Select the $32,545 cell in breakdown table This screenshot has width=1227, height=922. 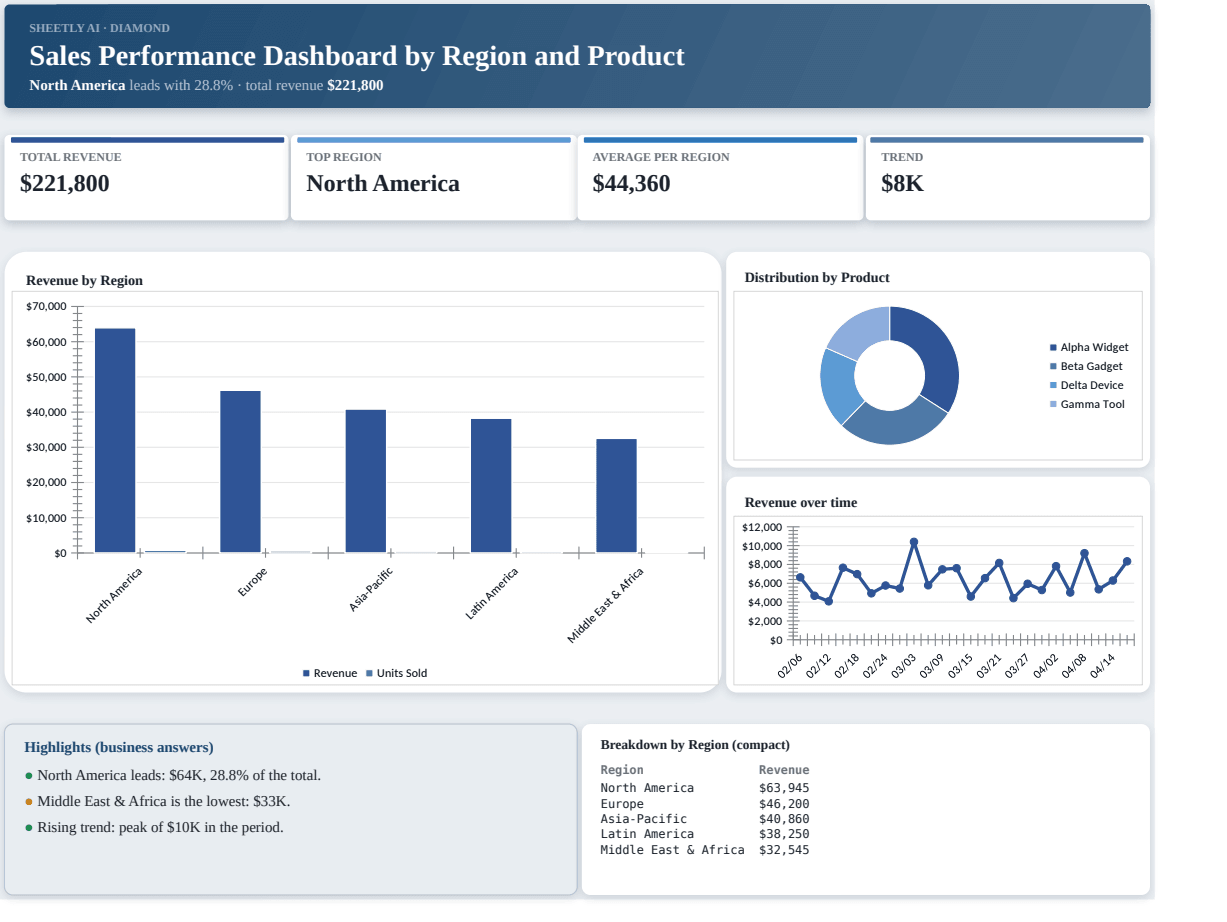click(784, 850)
